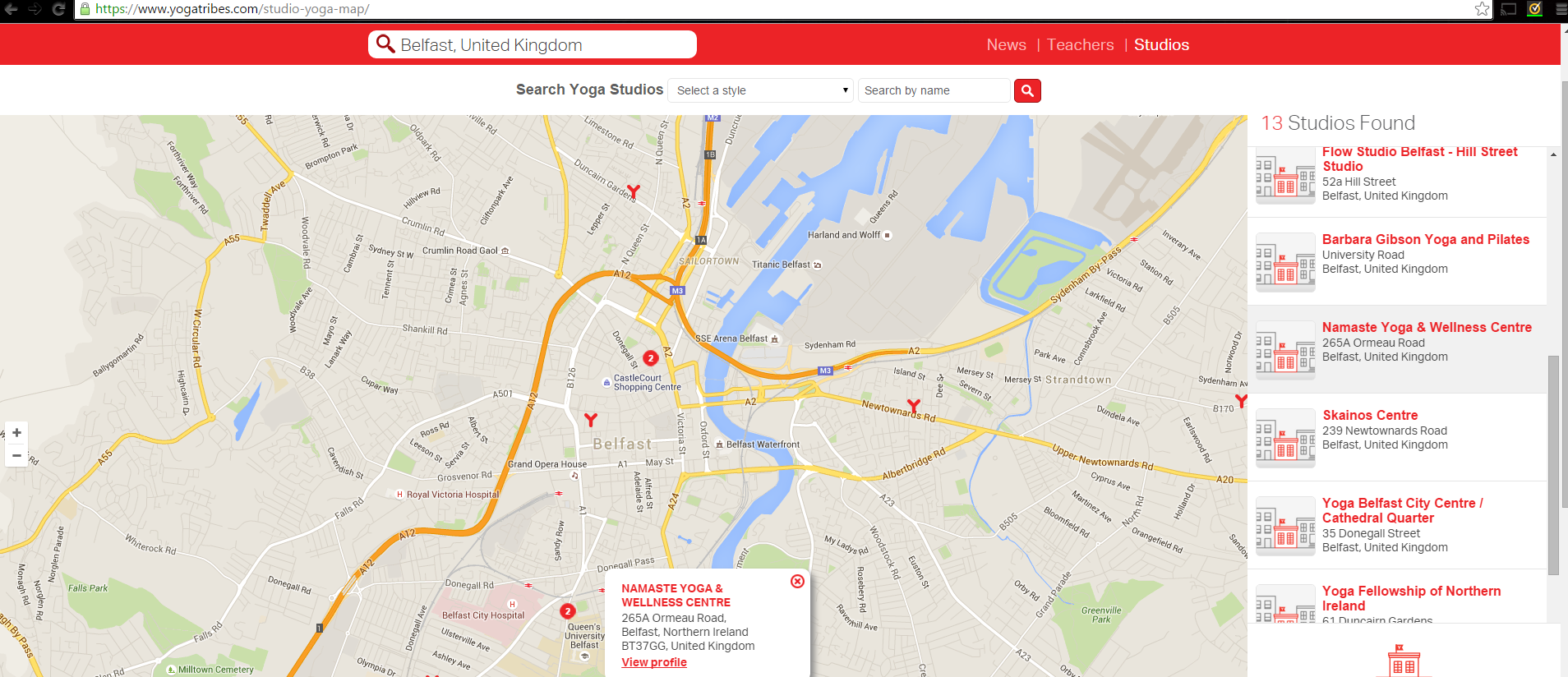
Task: Close the Namaste Yoga info popup
Action: [x=797, y=581]
